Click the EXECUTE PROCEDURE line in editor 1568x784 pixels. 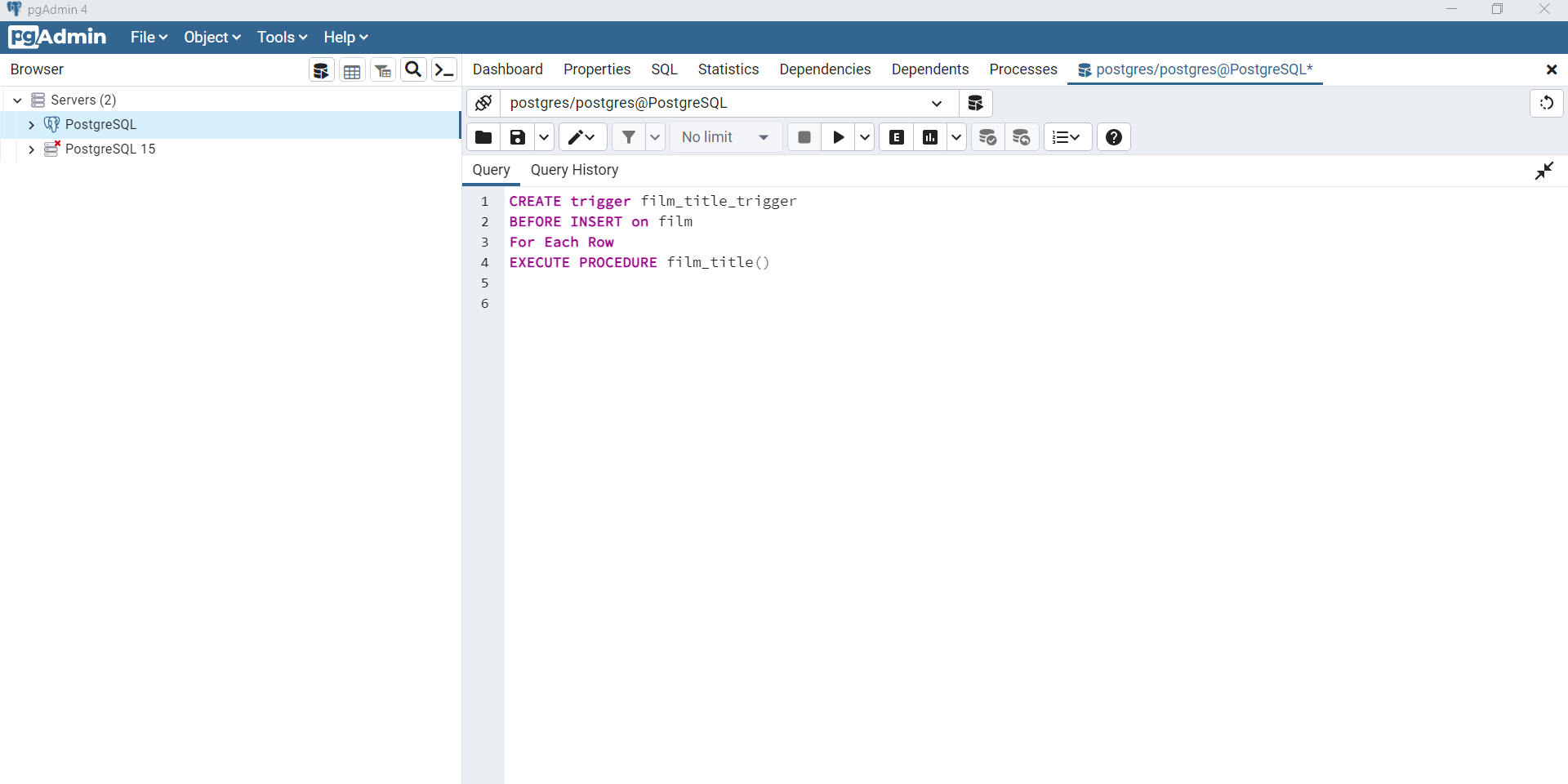[x=639, y=263]
